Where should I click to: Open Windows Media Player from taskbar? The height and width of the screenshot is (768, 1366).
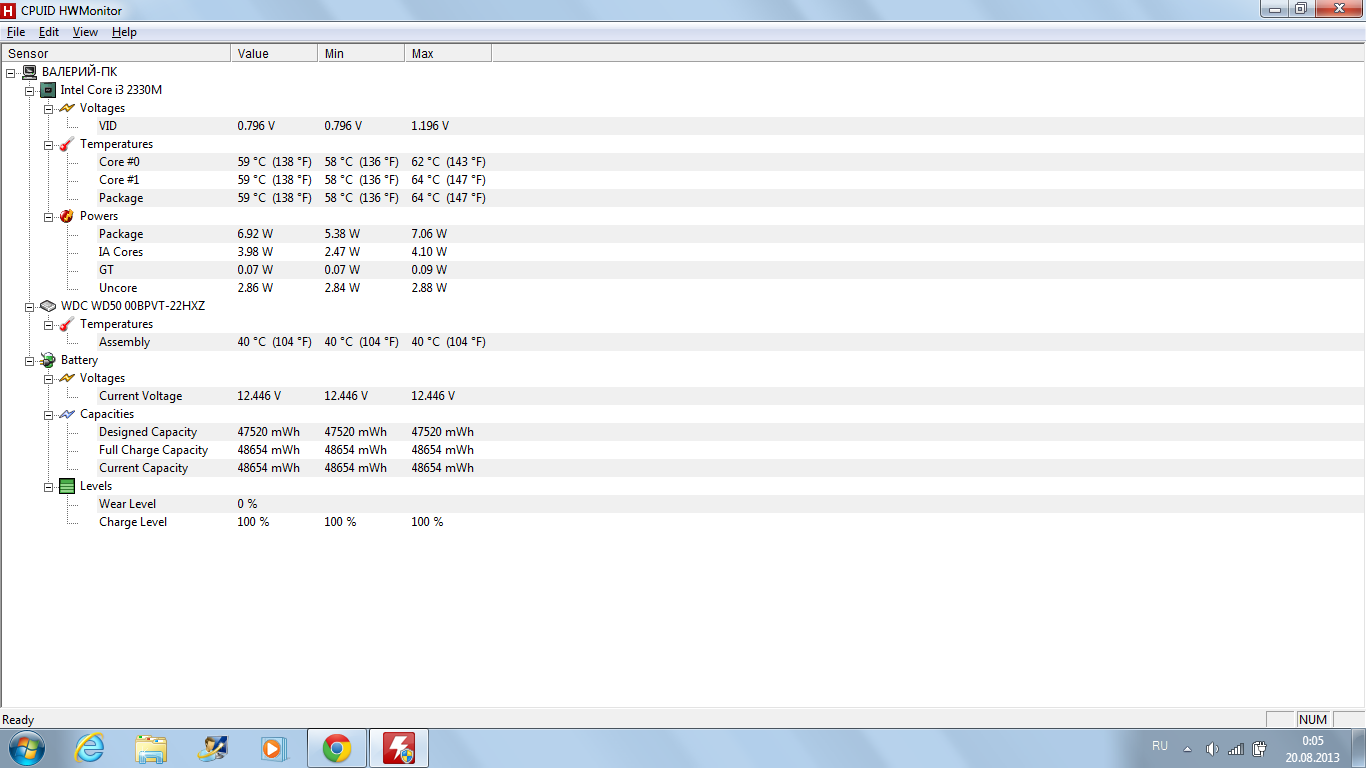coord(274,748)
